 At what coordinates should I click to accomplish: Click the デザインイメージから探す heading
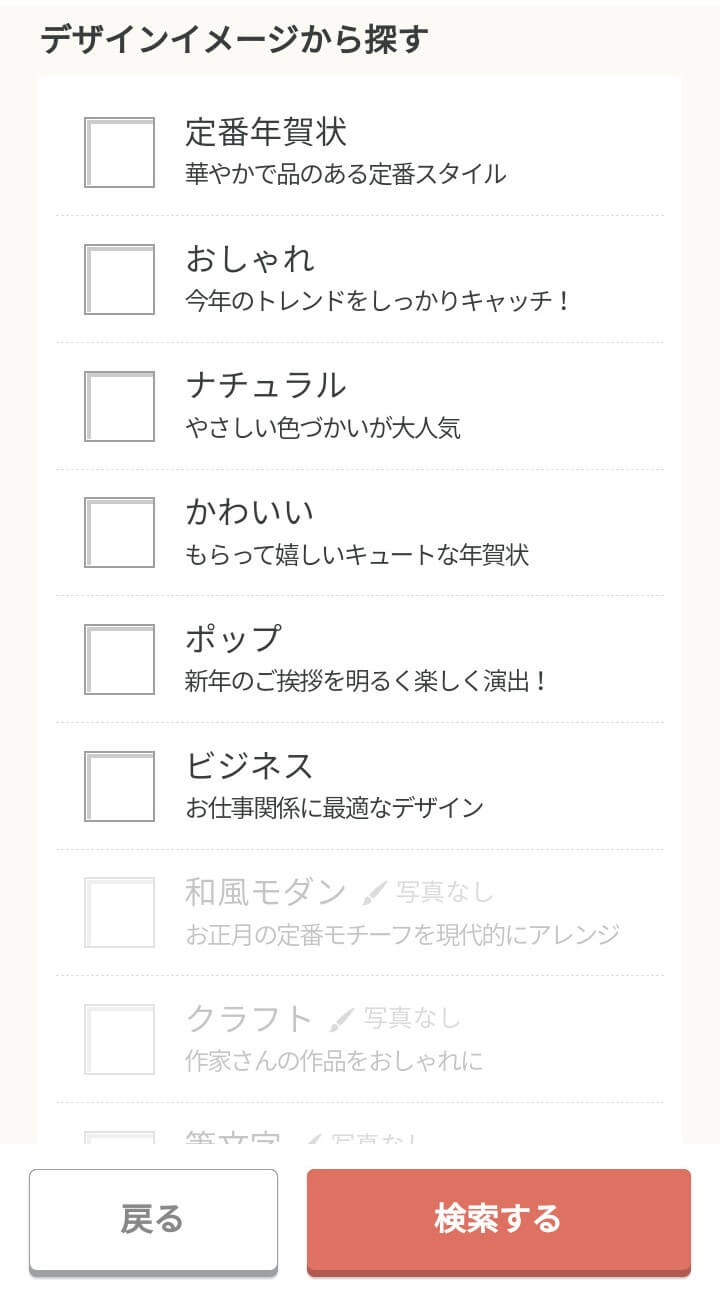click(234, 40)
